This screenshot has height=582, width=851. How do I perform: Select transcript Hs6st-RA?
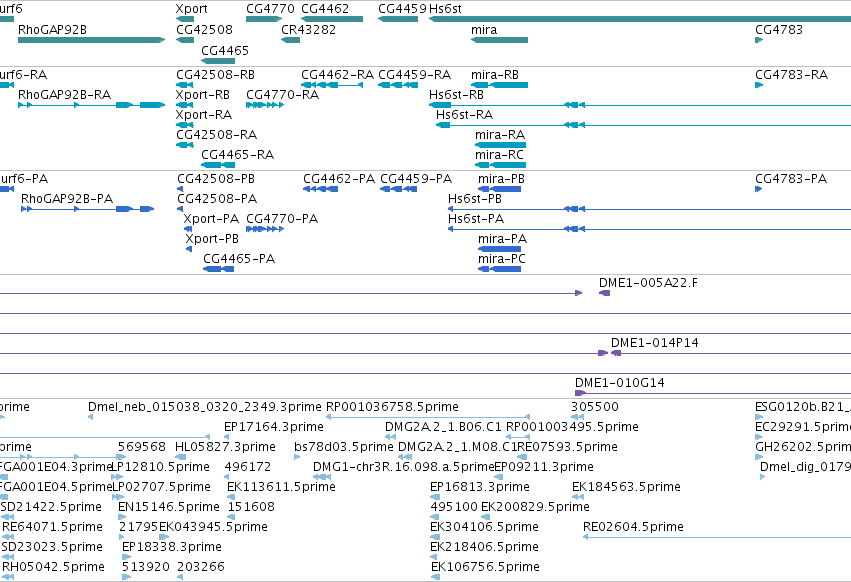coord(643,125)
